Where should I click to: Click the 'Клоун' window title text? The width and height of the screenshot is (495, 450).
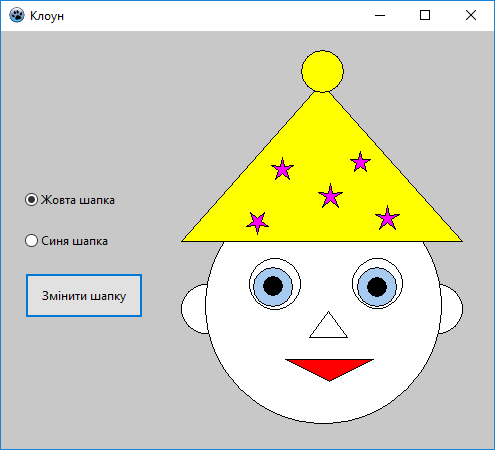click(47, 16)
